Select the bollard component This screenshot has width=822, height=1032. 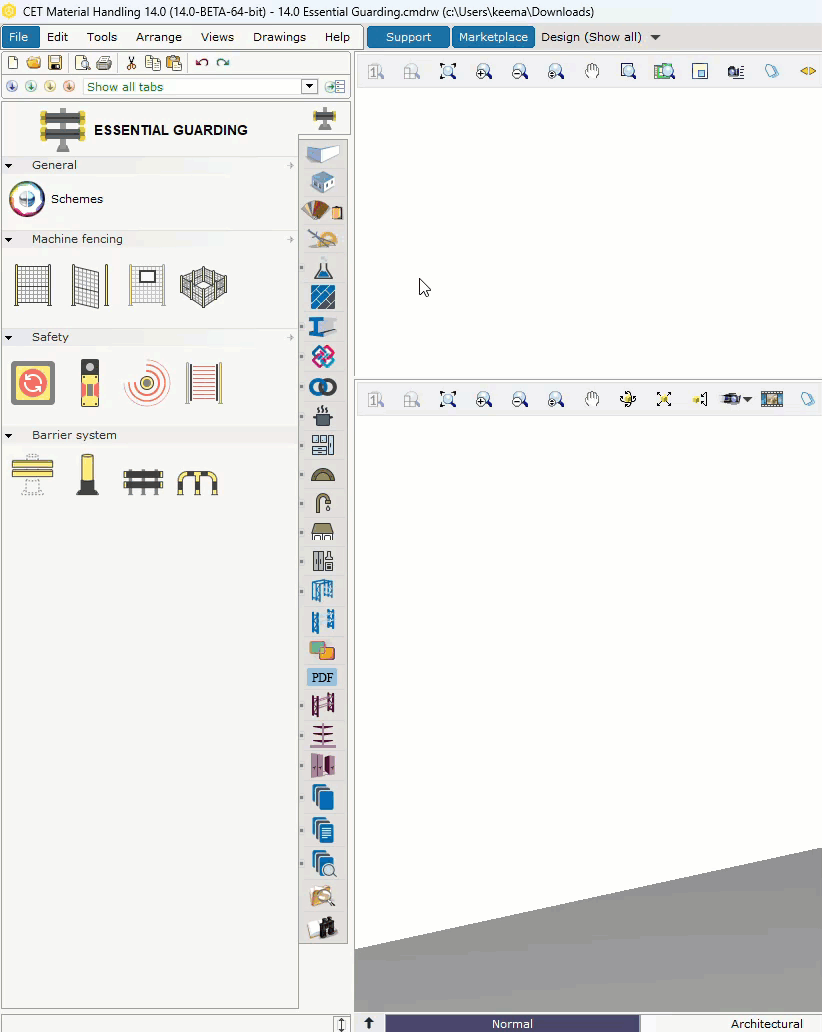pos(88,474)
